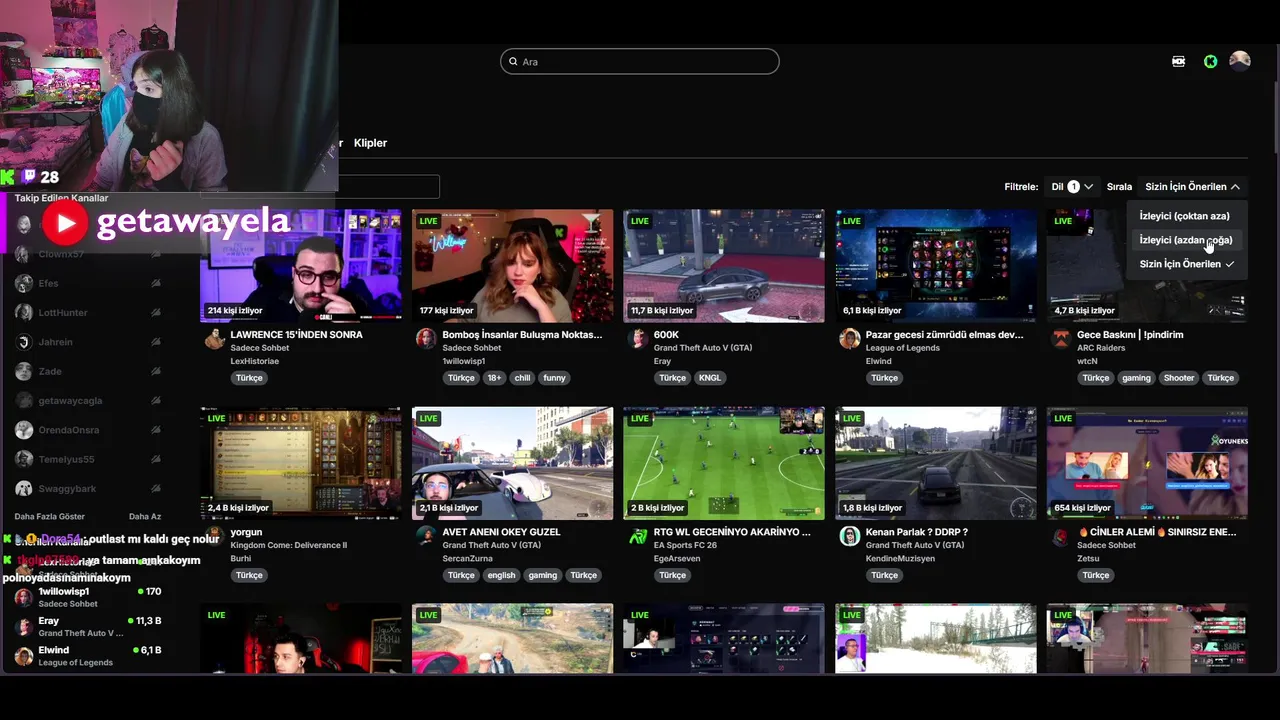Open EA Sports FC 26 category link
Screen dimensions: 1280x720
tap(685, 545)
